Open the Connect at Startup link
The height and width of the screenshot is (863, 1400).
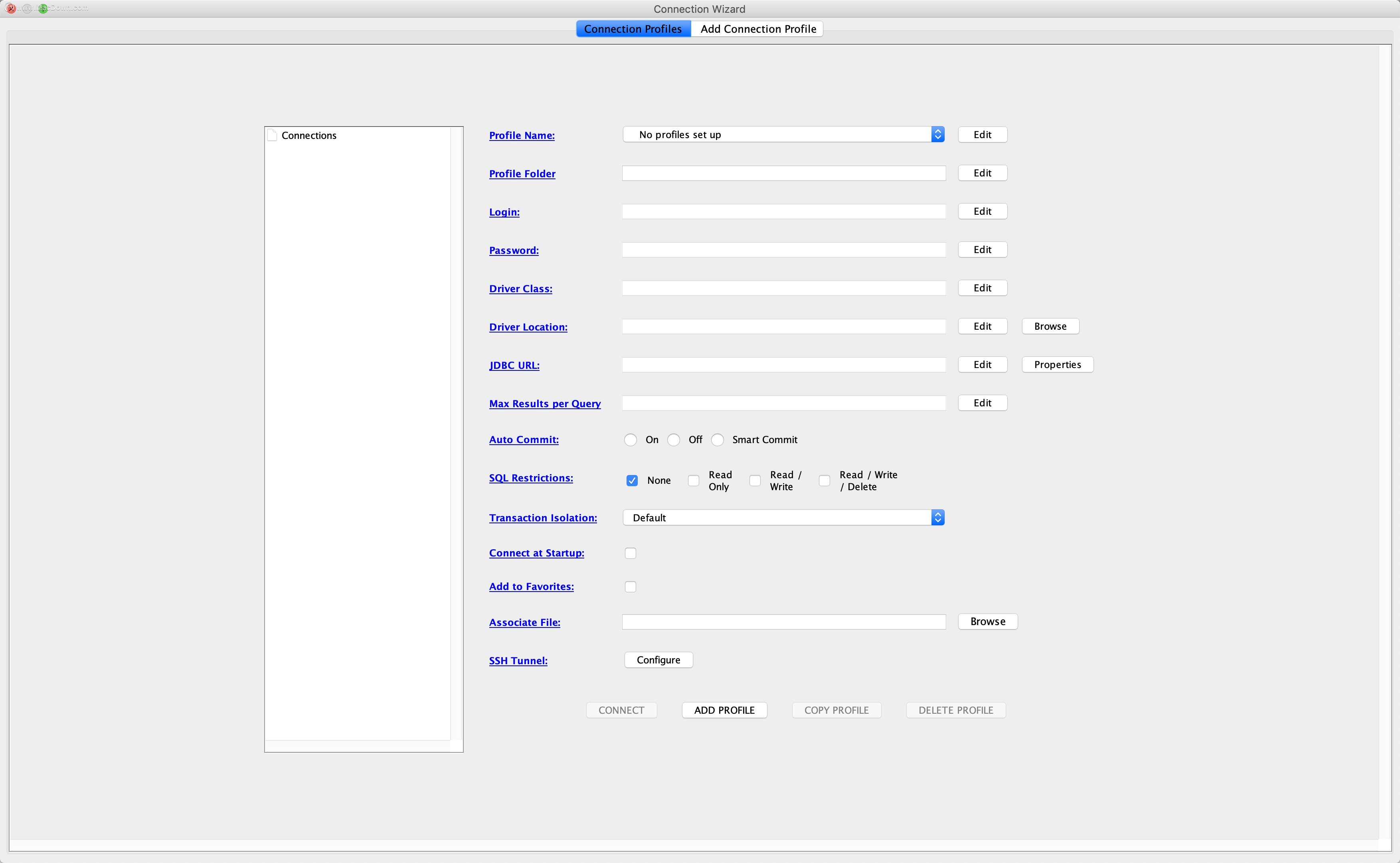[536, 553]
